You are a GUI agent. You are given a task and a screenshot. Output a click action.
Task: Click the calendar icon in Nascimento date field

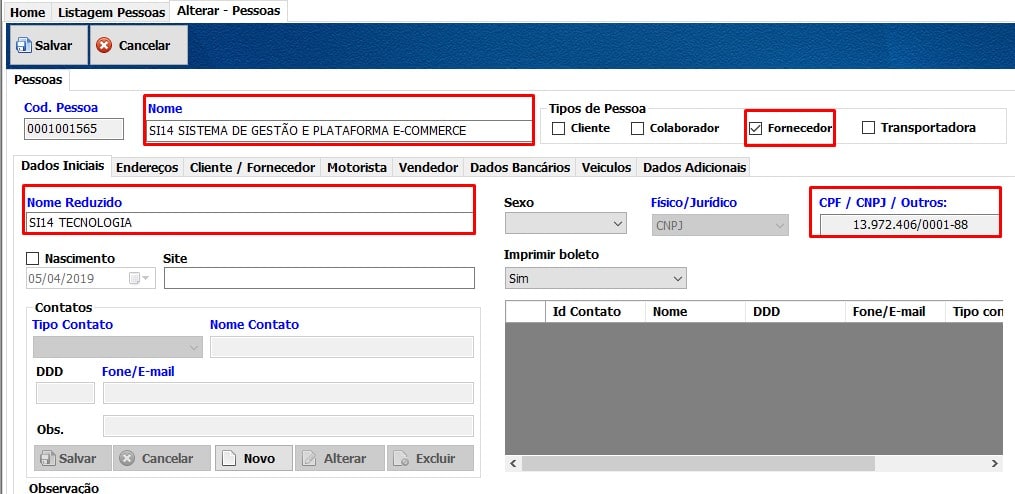pos(134,278)
